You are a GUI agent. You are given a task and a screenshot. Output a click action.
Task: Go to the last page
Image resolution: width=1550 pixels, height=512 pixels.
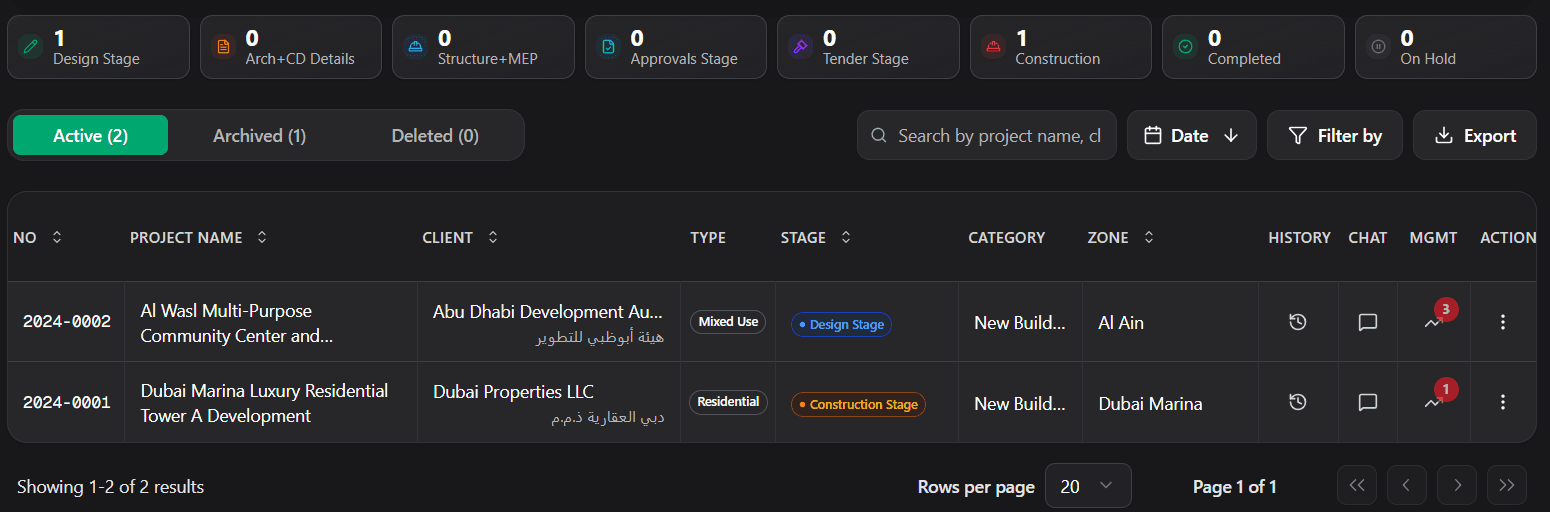[x=1507, y=486]
